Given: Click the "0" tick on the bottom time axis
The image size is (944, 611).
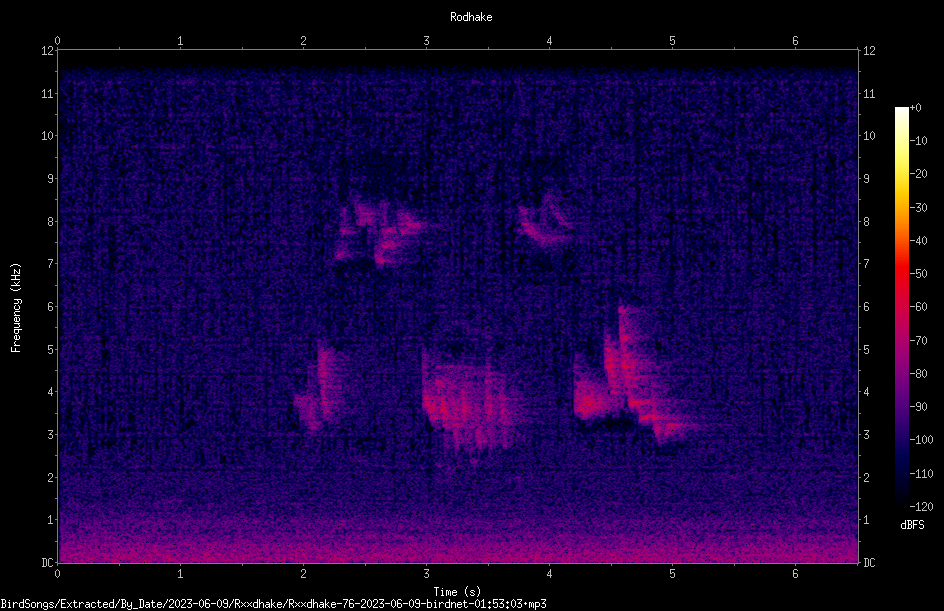Looking at the screenshot, I should 57,574.
